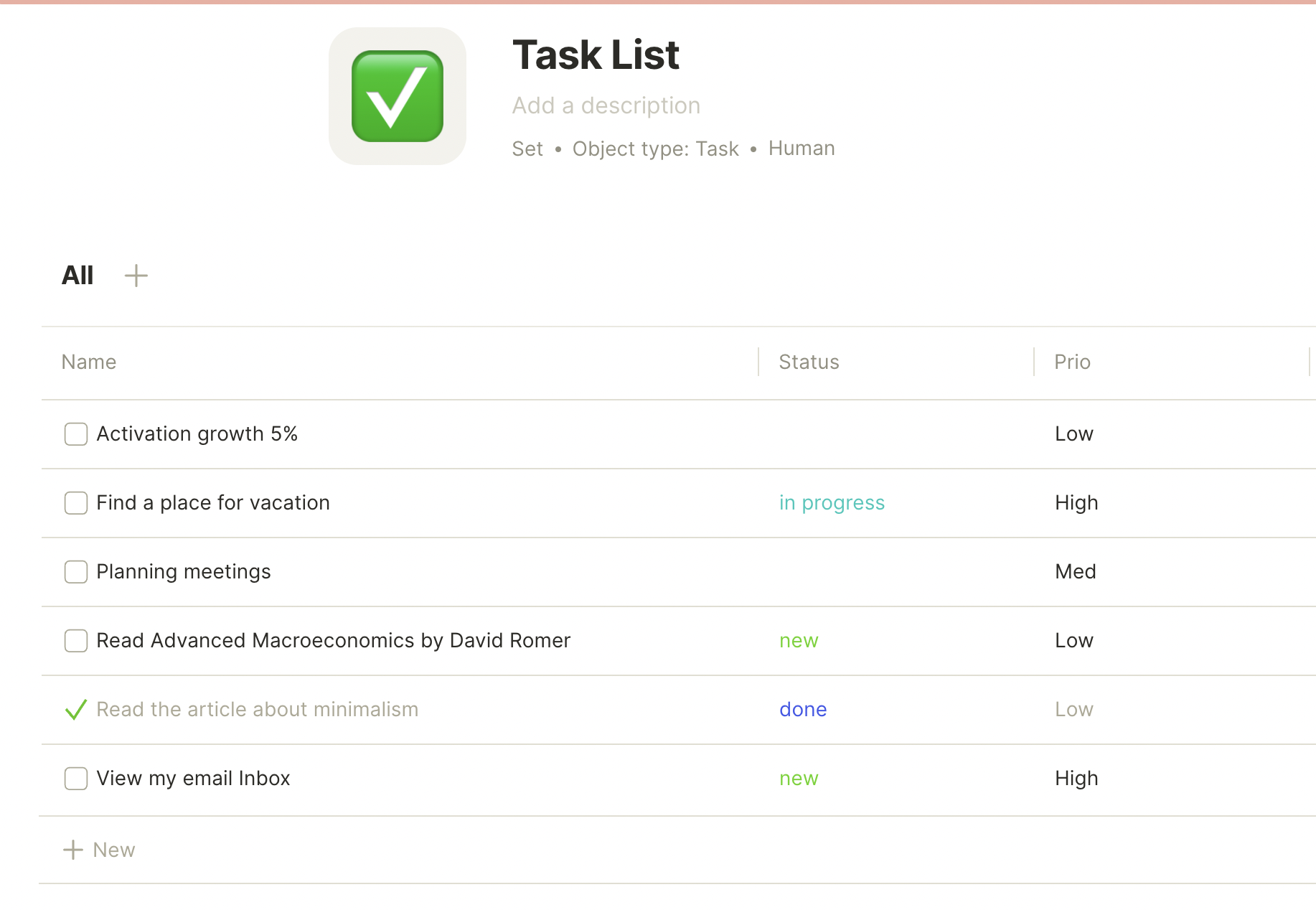The width and height of the screenshot is (1316, 910).
Task: Toggle View my email Inbox checkbox
Action: [x=76, y=778]
